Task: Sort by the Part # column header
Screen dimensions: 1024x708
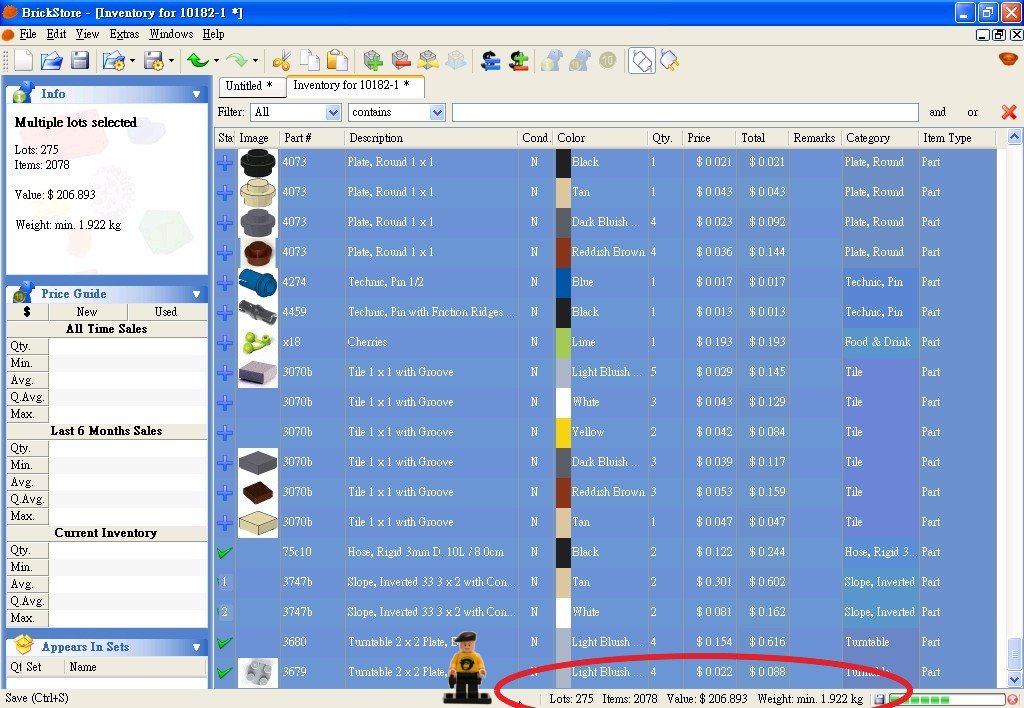Action: [x=312, y=138]
